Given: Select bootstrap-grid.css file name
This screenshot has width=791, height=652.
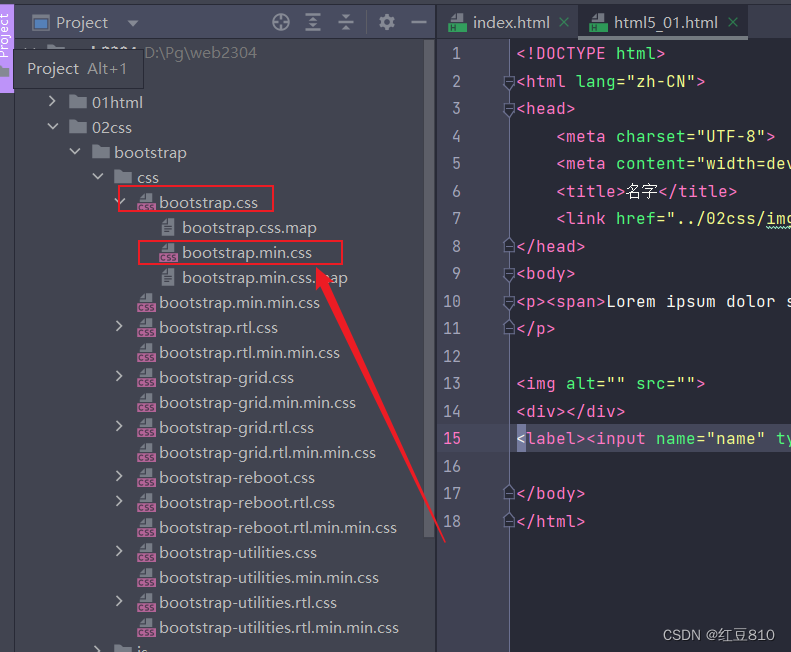Looking at the screenshot, I should click(x=227, y=377).
